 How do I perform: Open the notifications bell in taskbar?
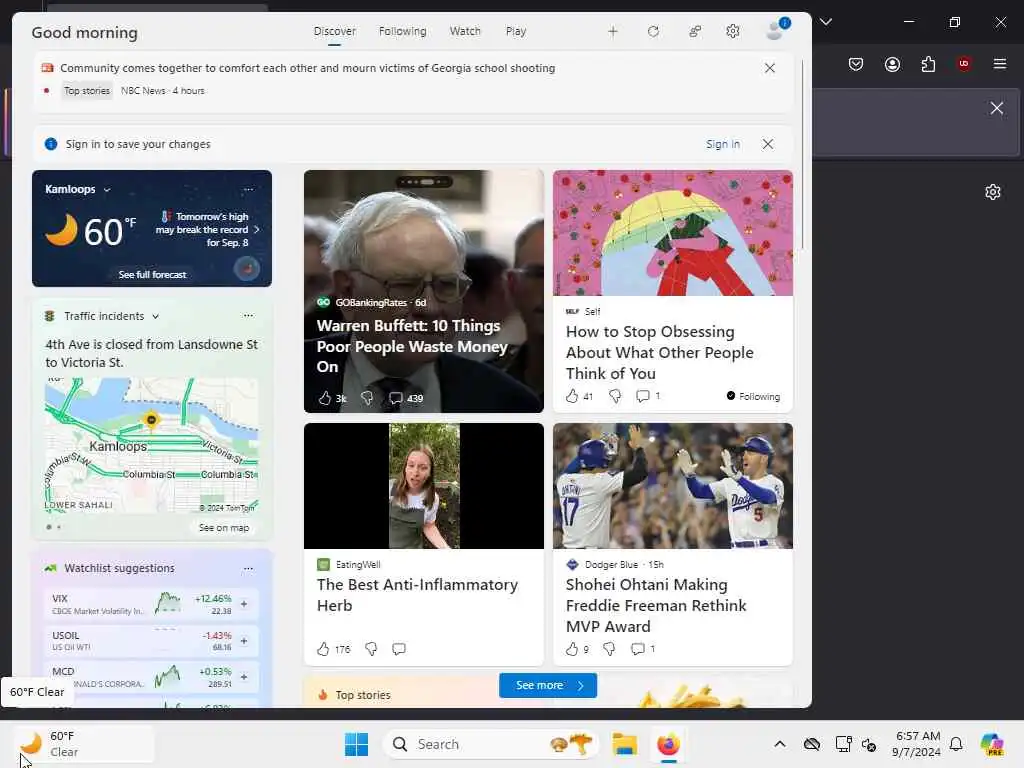(x=956, y=744)
